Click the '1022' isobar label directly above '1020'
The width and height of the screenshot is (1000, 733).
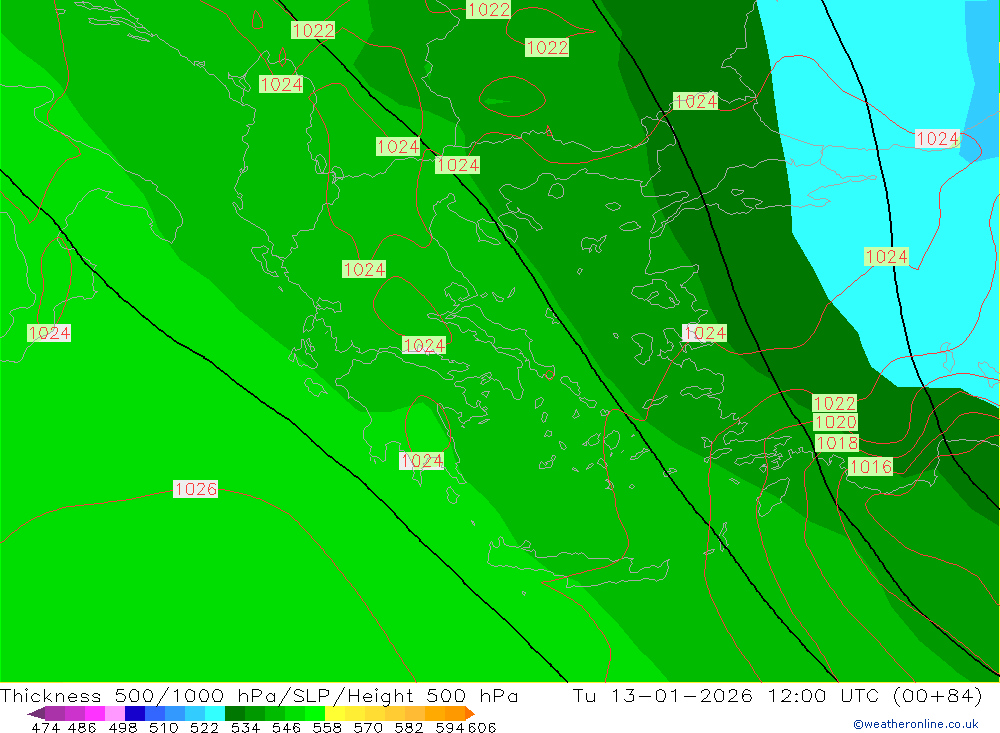pos(834,403)
